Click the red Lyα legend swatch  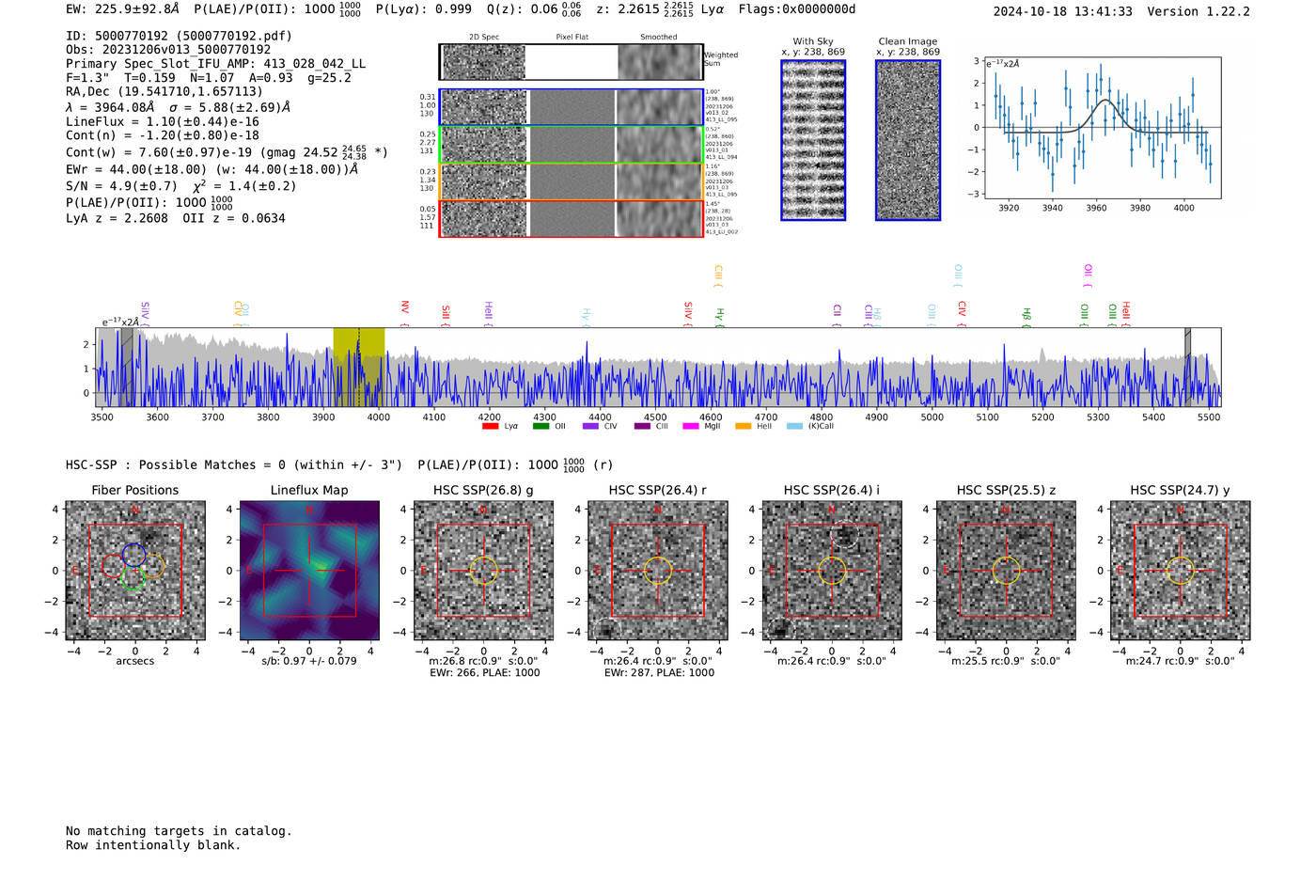click(490, 426)
